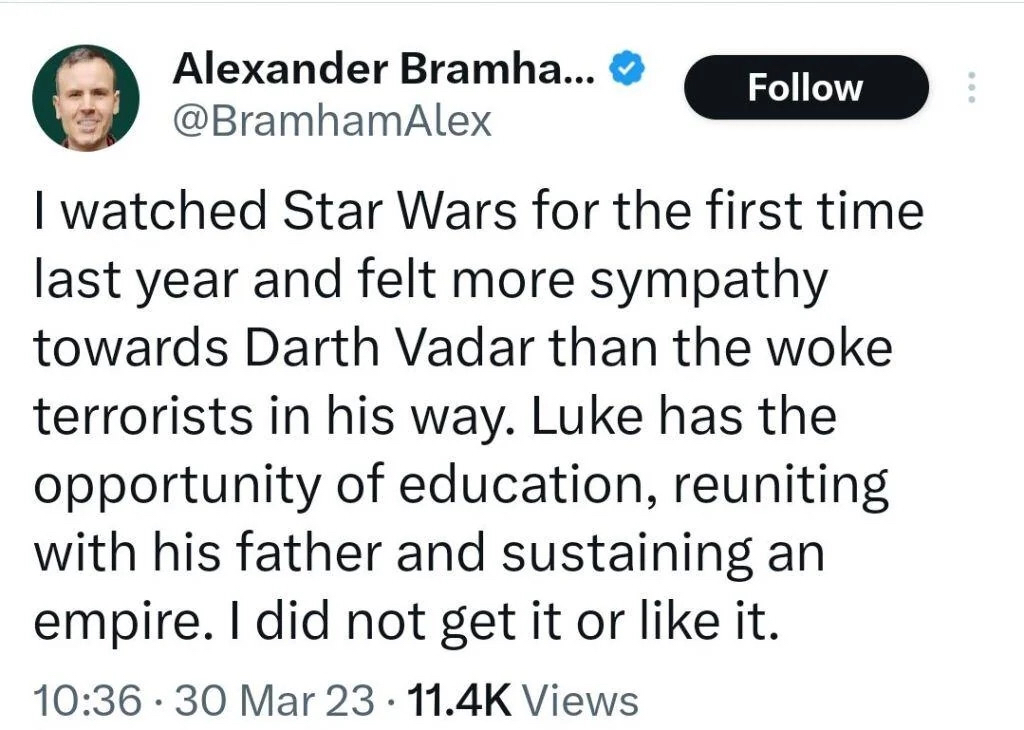This screenshot has height=730, width=1024.
Task: Open the 11.4K Views count
Action: pos(524,699)
